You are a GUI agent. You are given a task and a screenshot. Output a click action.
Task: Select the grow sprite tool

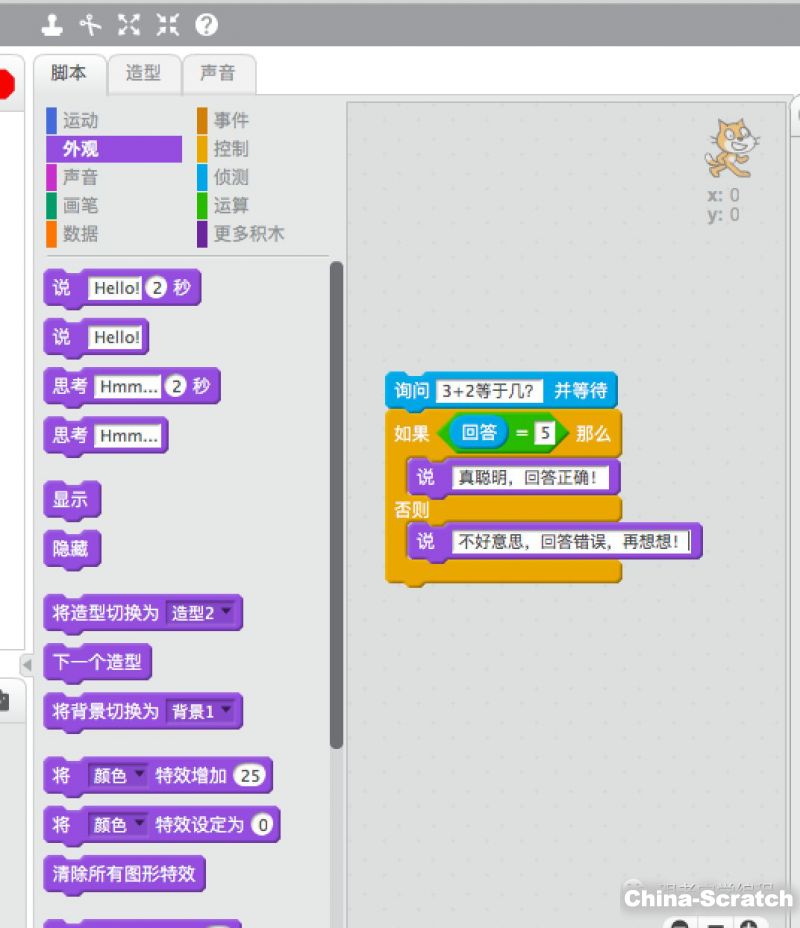[x=129, y=24]
